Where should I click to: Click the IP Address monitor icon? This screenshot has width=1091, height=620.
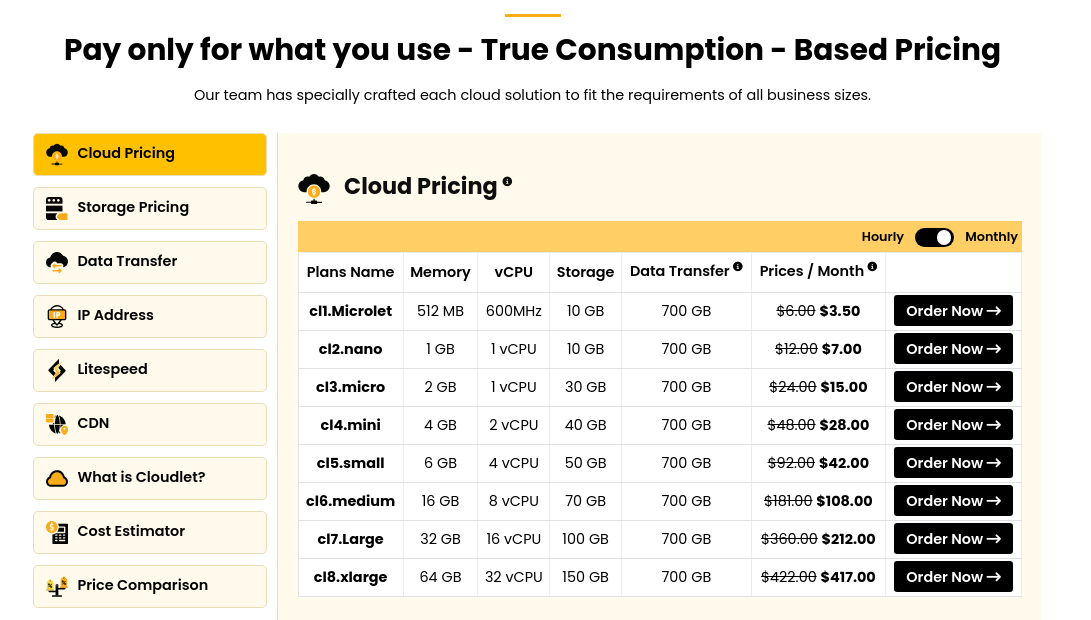click(57, 315)
